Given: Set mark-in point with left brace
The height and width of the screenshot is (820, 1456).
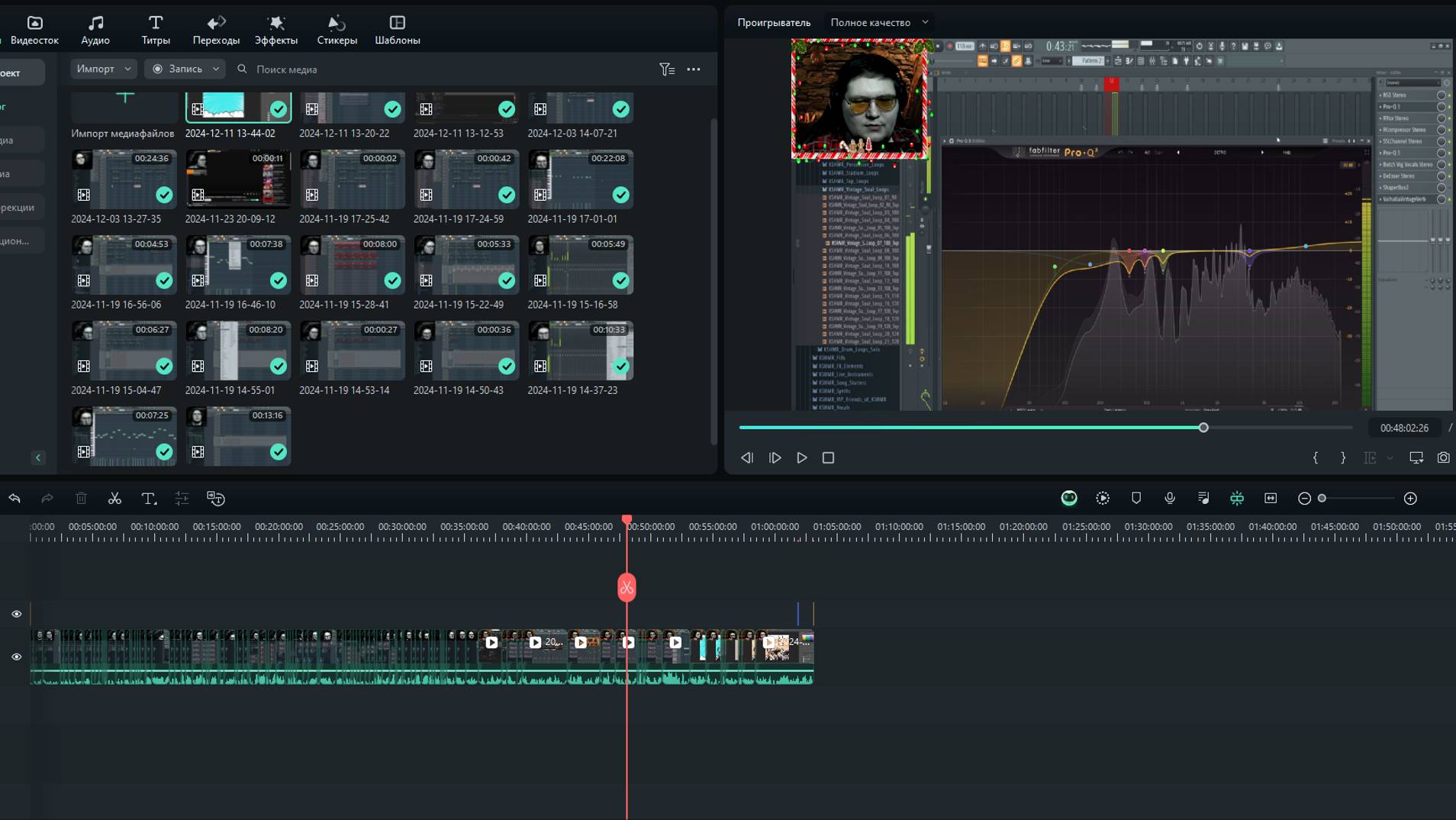Looking at the screenshot, I should [1316, 458].
